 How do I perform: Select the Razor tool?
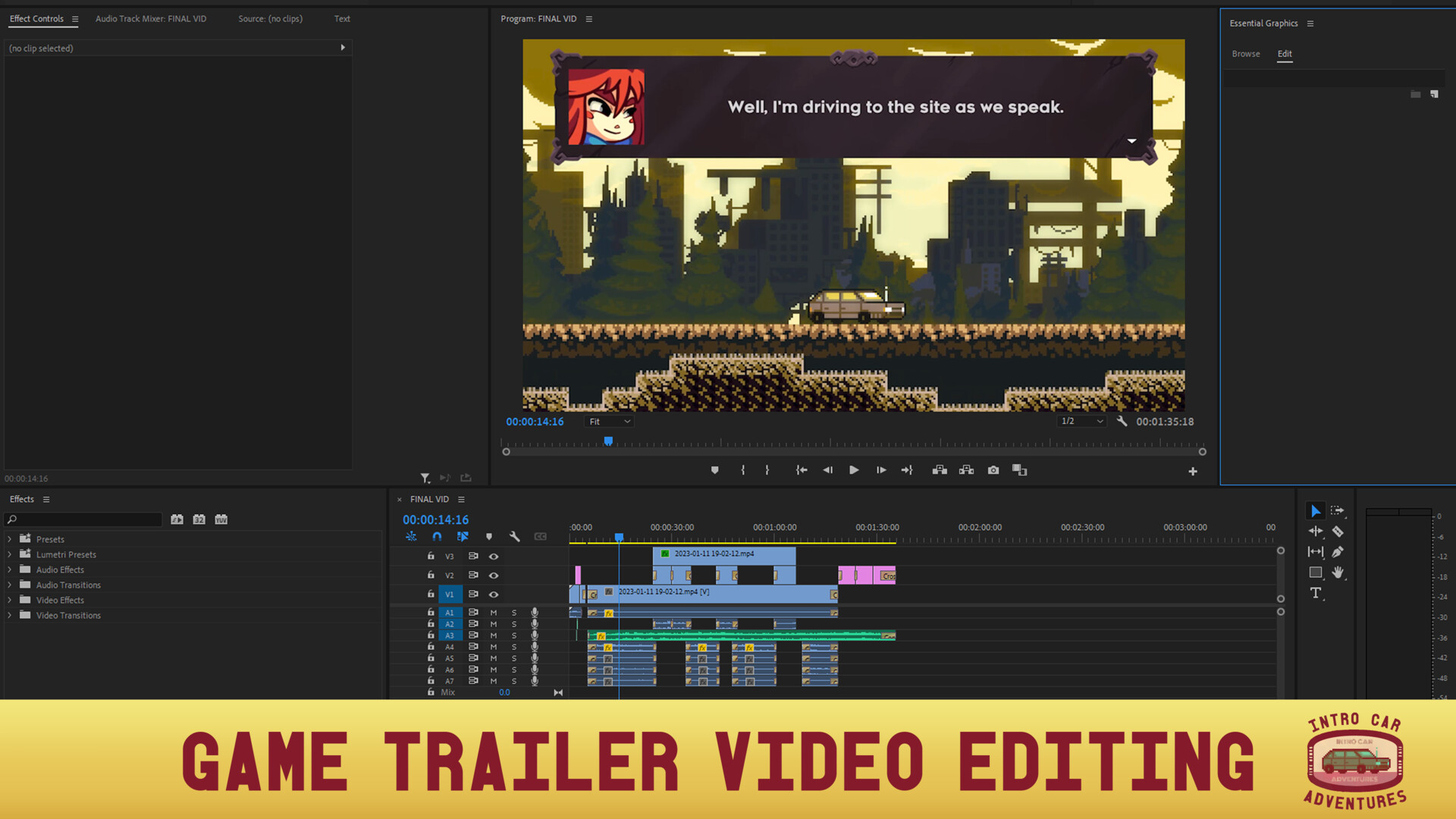(x=1338, y=532)
